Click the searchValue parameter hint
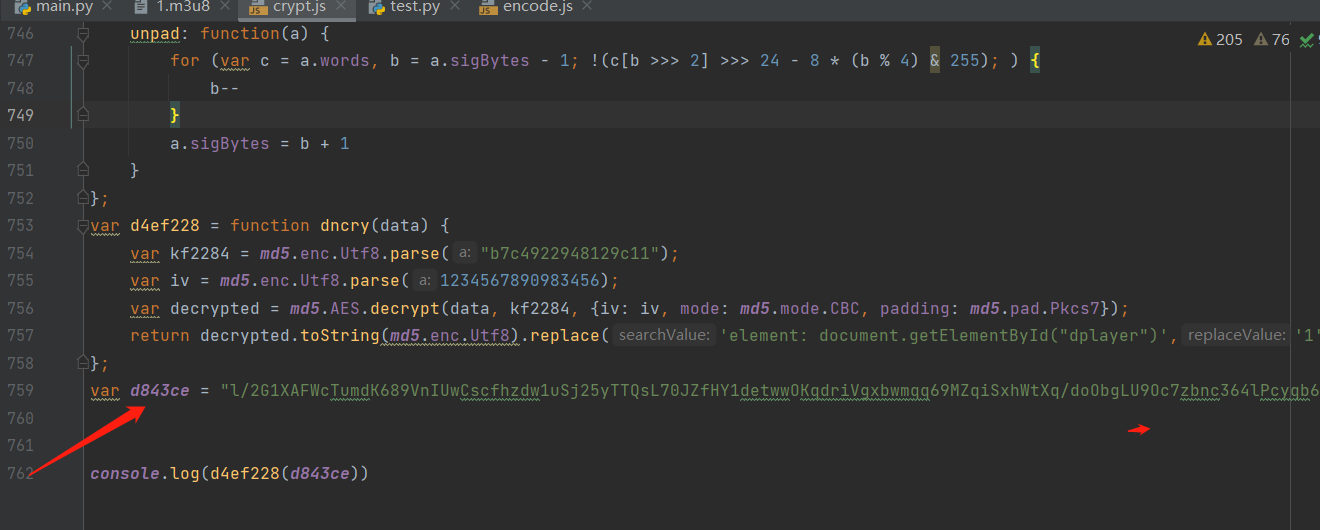1320x530 pixels. pyautogui.click(x=665, y=336)
